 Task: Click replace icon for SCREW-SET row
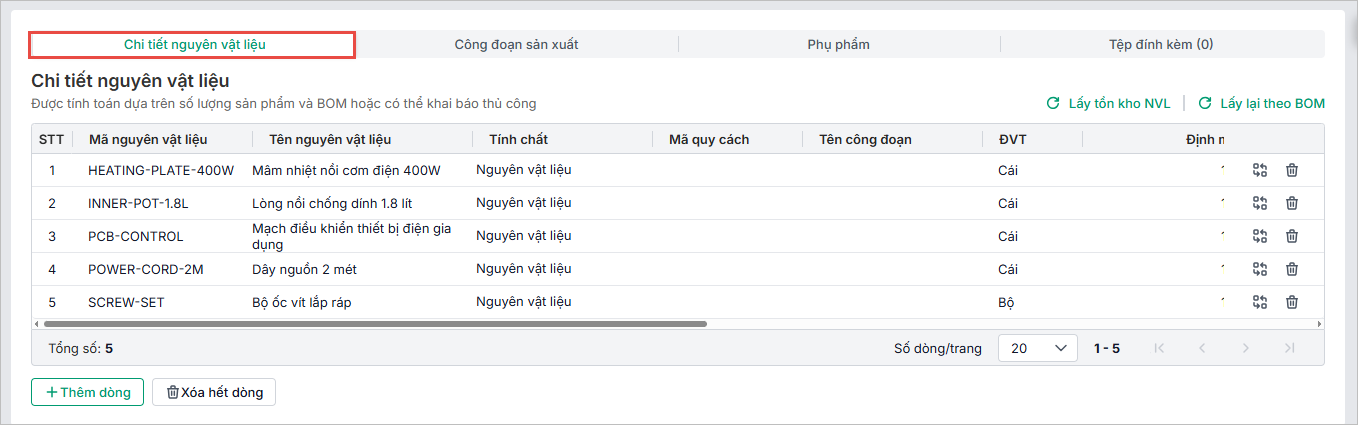coord(1259,302)
